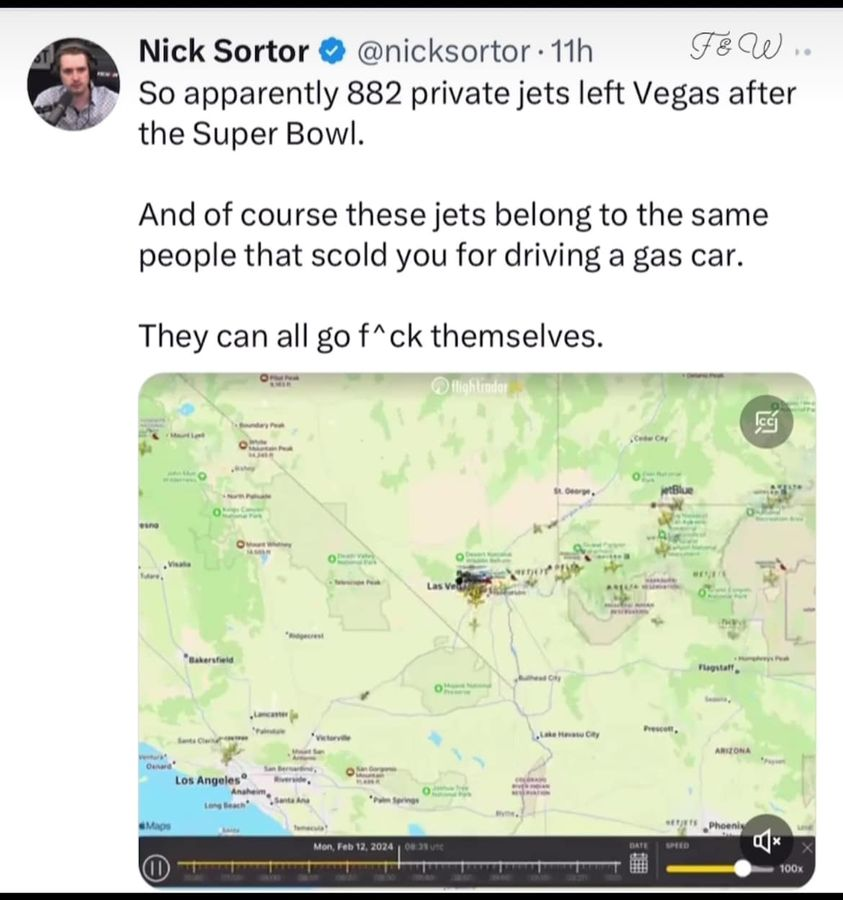
Task: Adjust the playback speed slider knob
Action: pyautogui.click(x=742, y=868)
